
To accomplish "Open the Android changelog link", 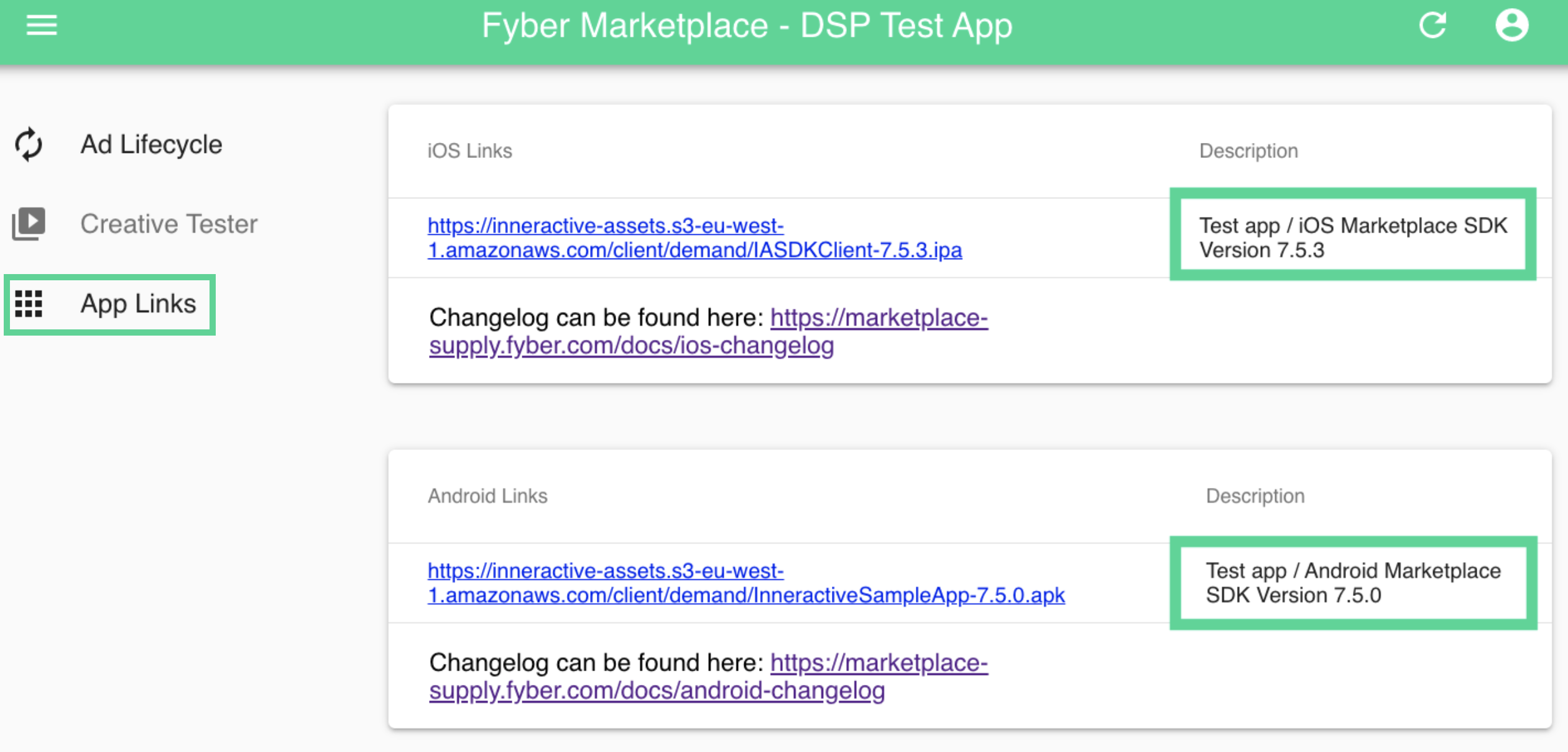I will (708, 676).
